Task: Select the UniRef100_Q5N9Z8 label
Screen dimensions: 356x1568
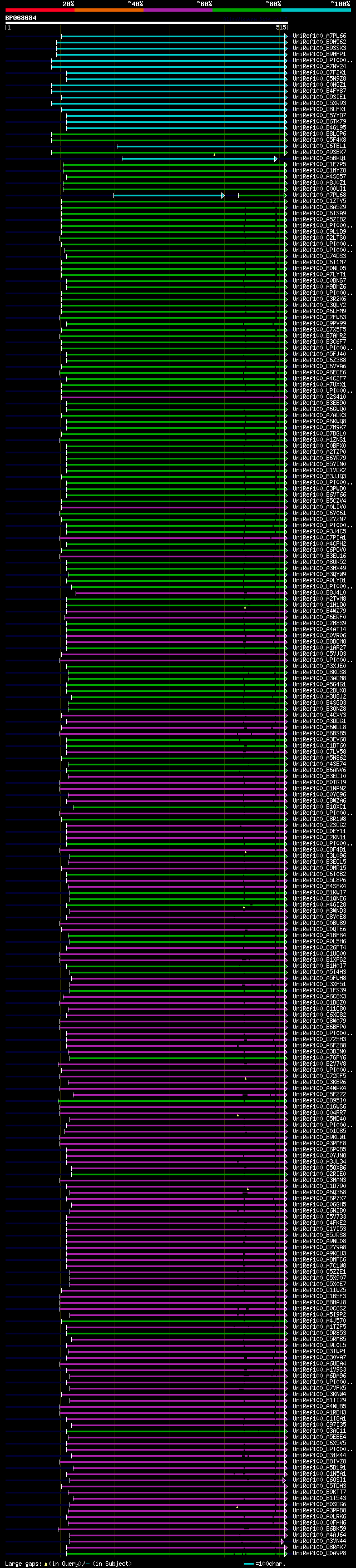Action: point(319,78)
